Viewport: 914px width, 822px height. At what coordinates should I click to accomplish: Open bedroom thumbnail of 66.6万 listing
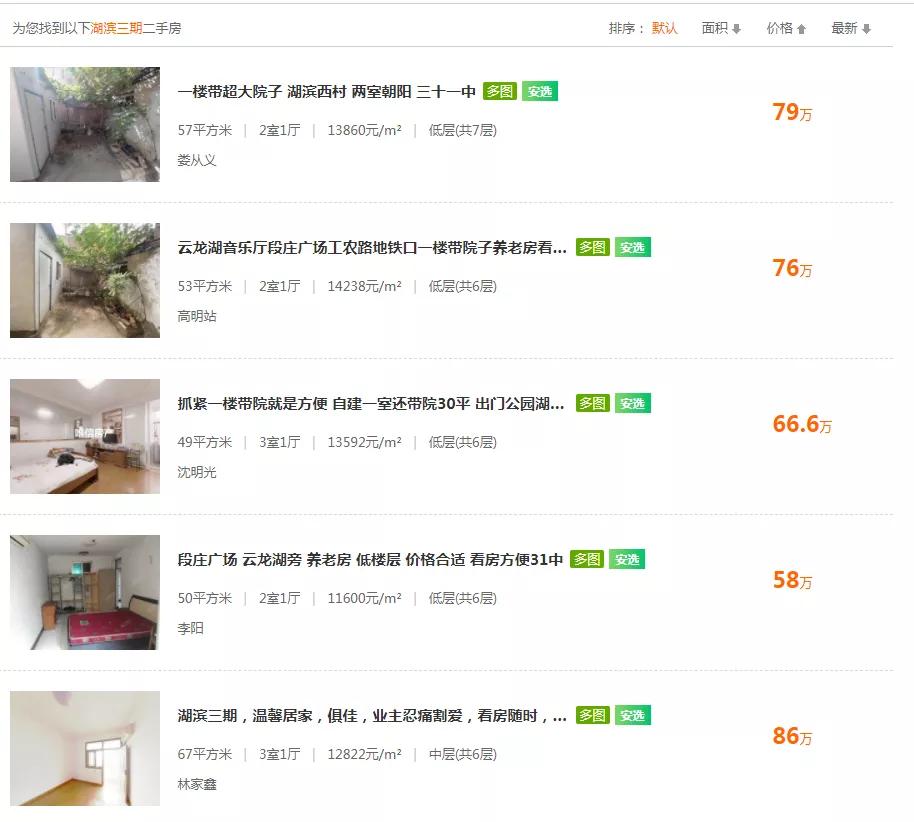coord(85,437)
